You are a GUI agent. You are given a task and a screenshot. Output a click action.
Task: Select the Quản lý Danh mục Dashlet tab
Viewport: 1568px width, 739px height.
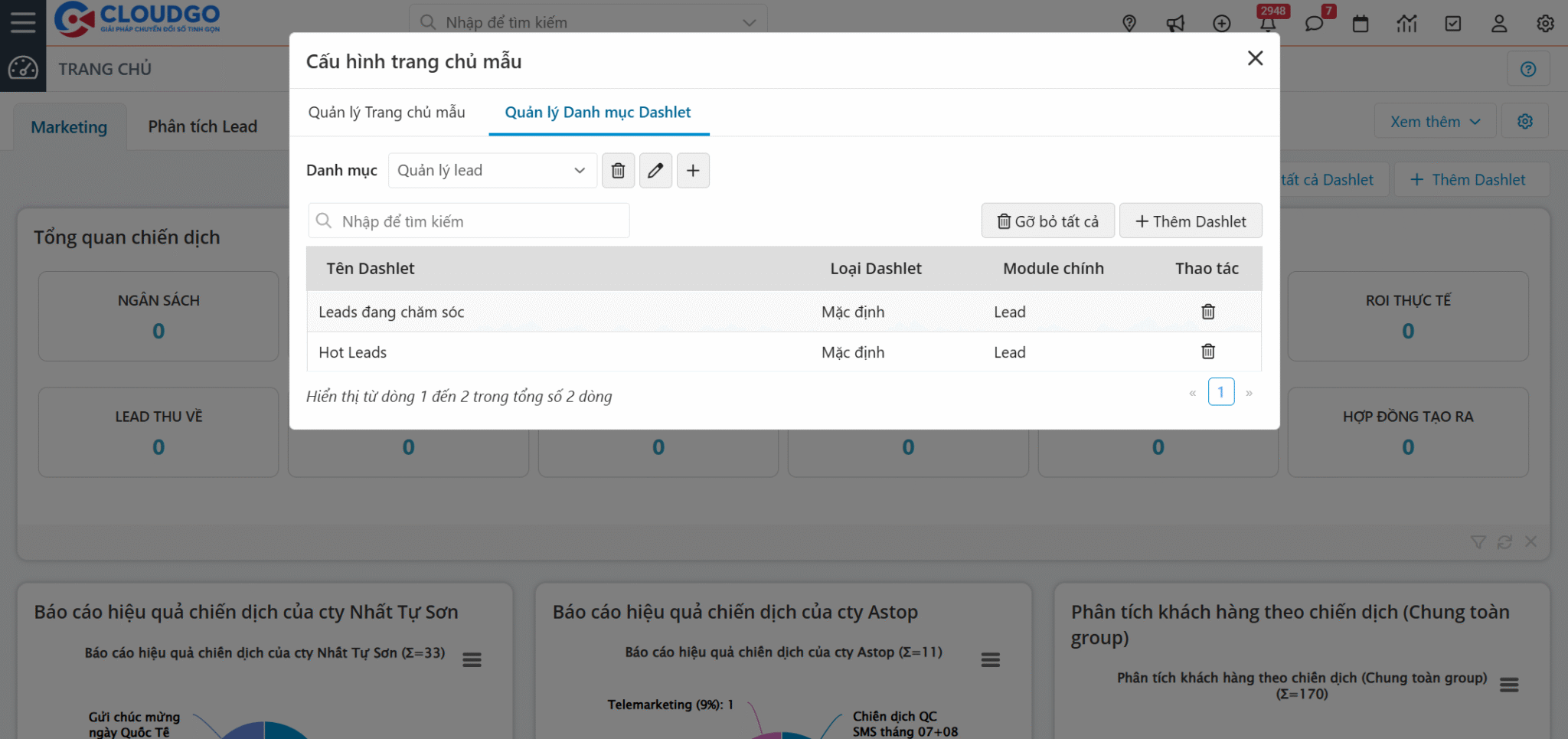598,113
